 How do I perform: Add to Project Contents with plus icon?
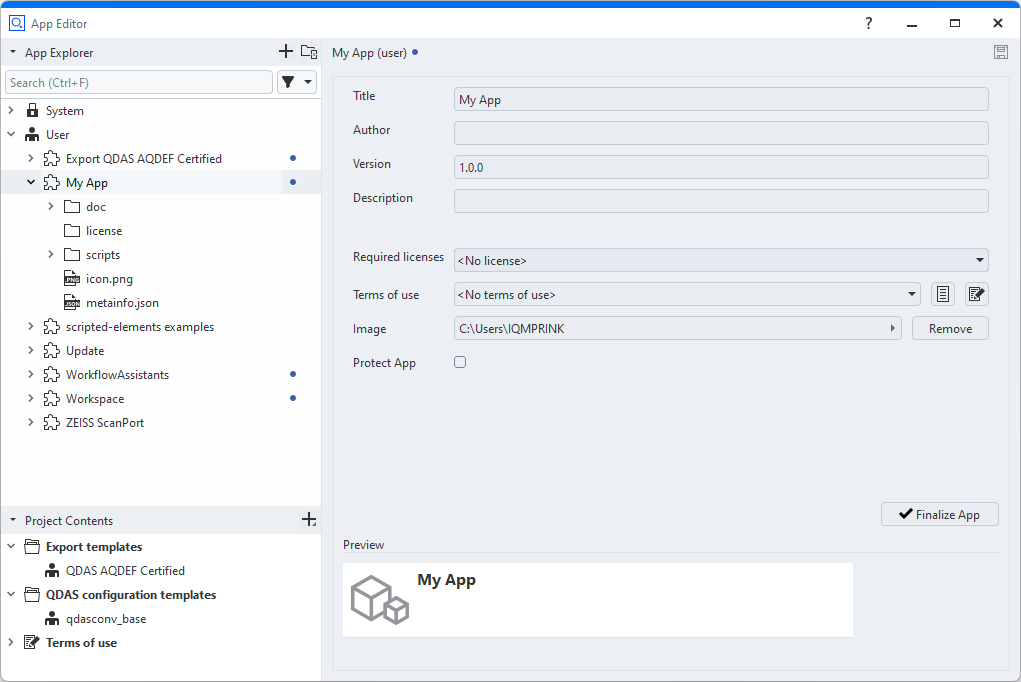coord(309,520)
